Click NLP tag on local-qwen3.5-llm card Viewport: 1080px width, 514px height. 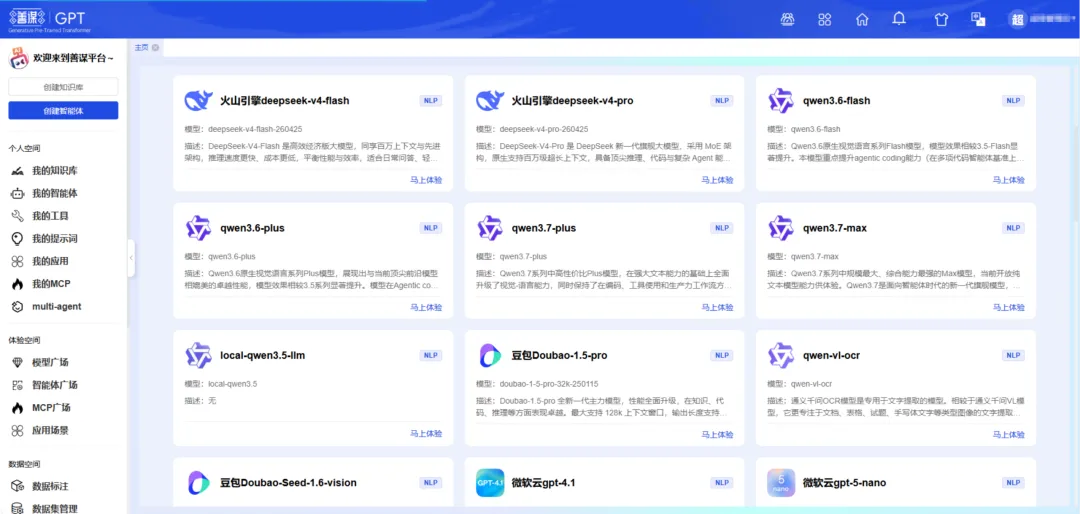coord(431,356)
